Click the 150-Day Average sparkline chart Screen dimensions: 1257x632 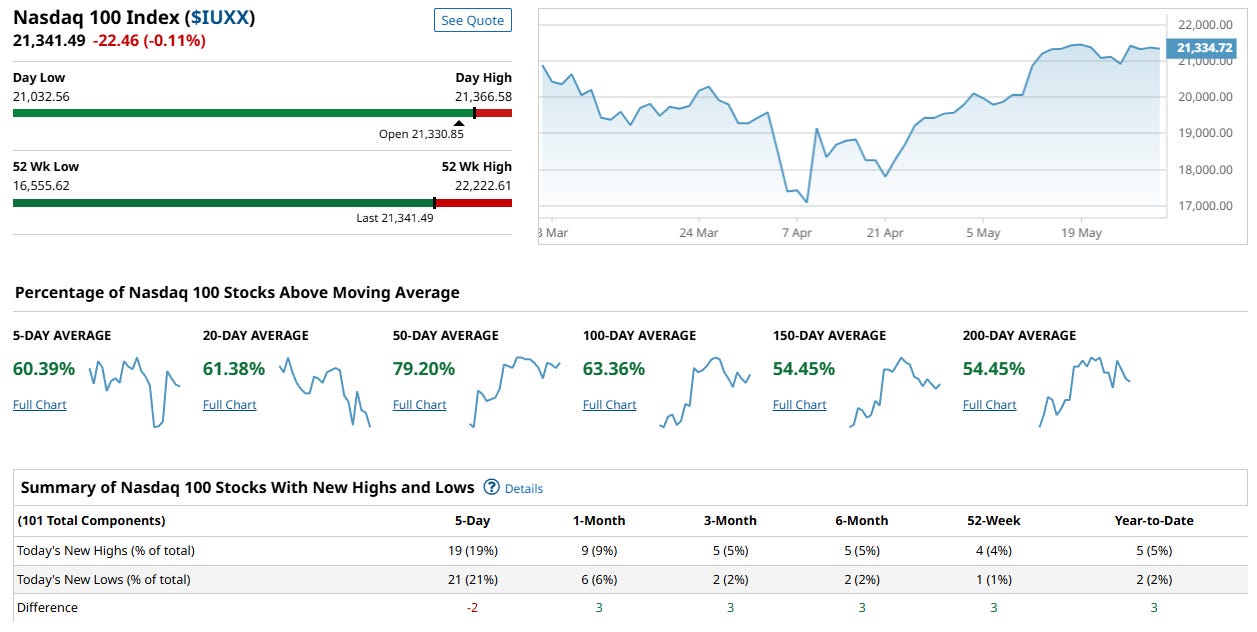pos(895,392)
